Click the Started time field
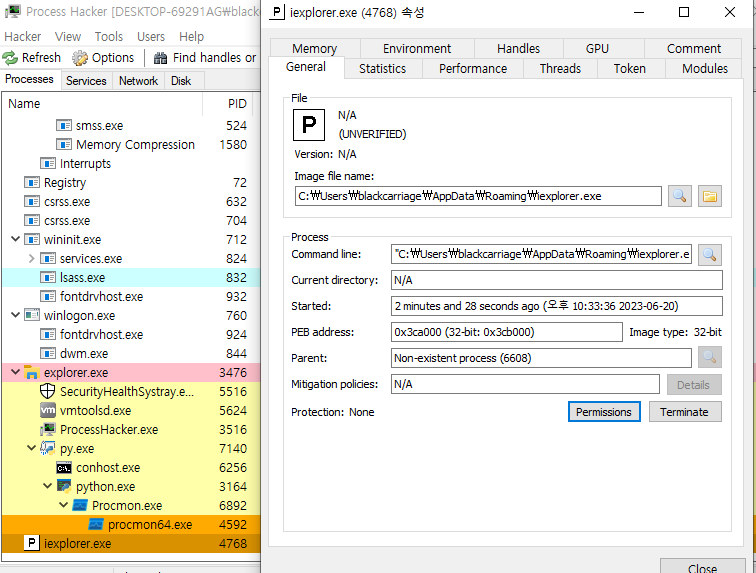This screenshot has width=756, height=573. [x=556, y=306]
